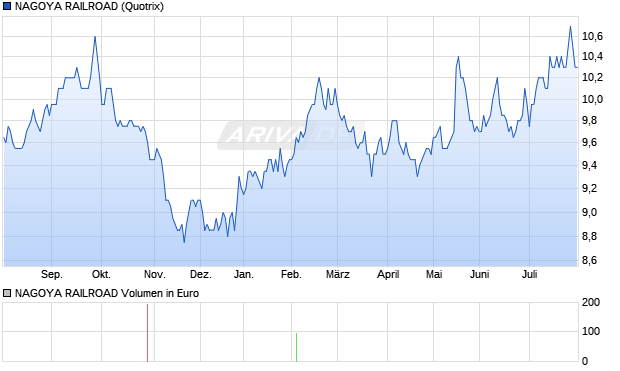Click the 'Juni' month axis label
Screen dimensions: 620x371
pos(480,274)
